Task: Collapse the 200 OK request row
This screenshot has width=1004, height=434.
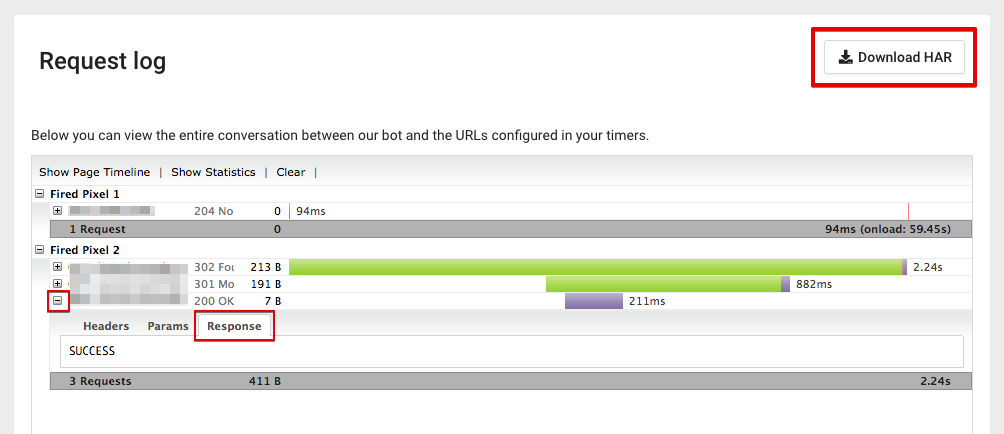Action: 57,299
